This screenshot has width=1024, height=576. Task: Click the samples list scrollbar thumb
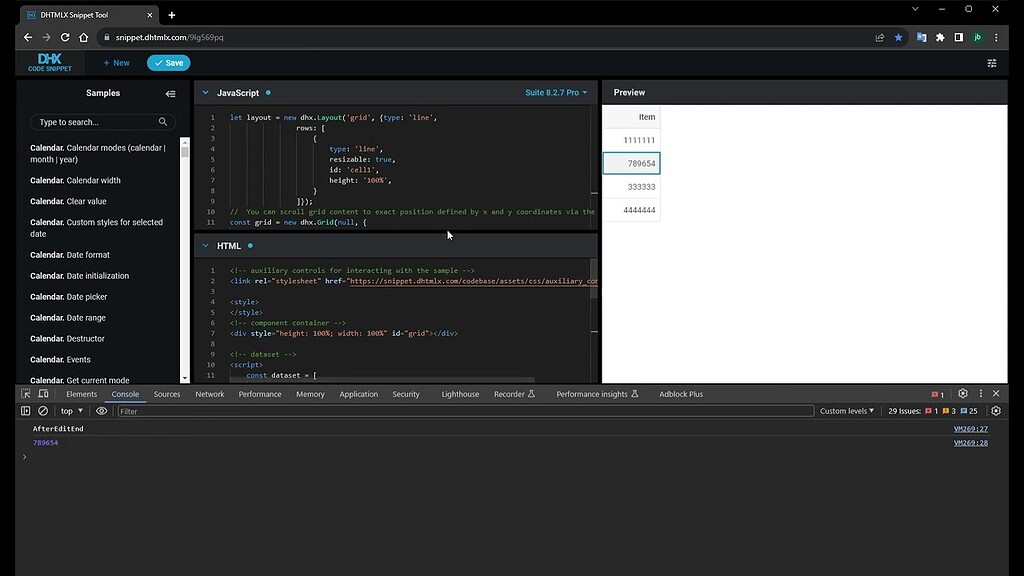coord(185,152)
